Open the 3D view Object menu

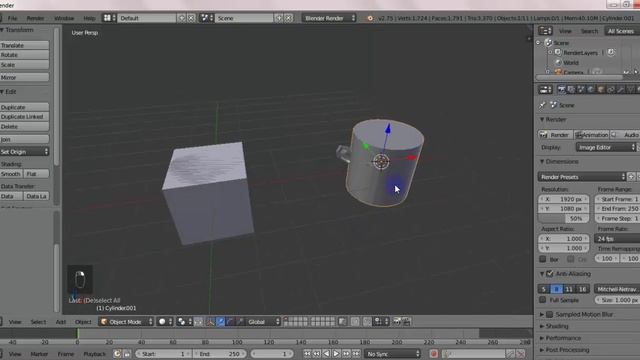click(83, 322)
